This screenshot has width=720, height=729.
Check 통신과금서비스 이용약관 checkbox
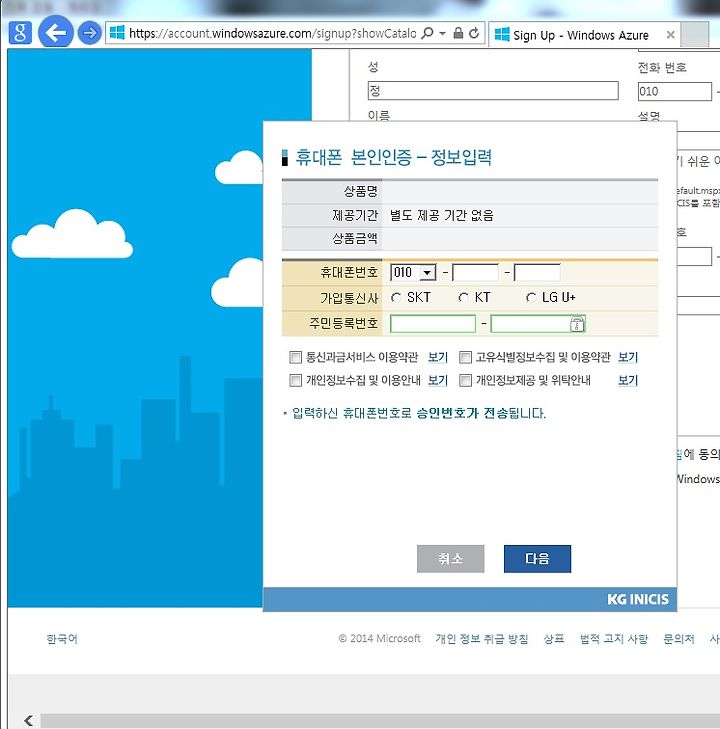click(296, 357)
